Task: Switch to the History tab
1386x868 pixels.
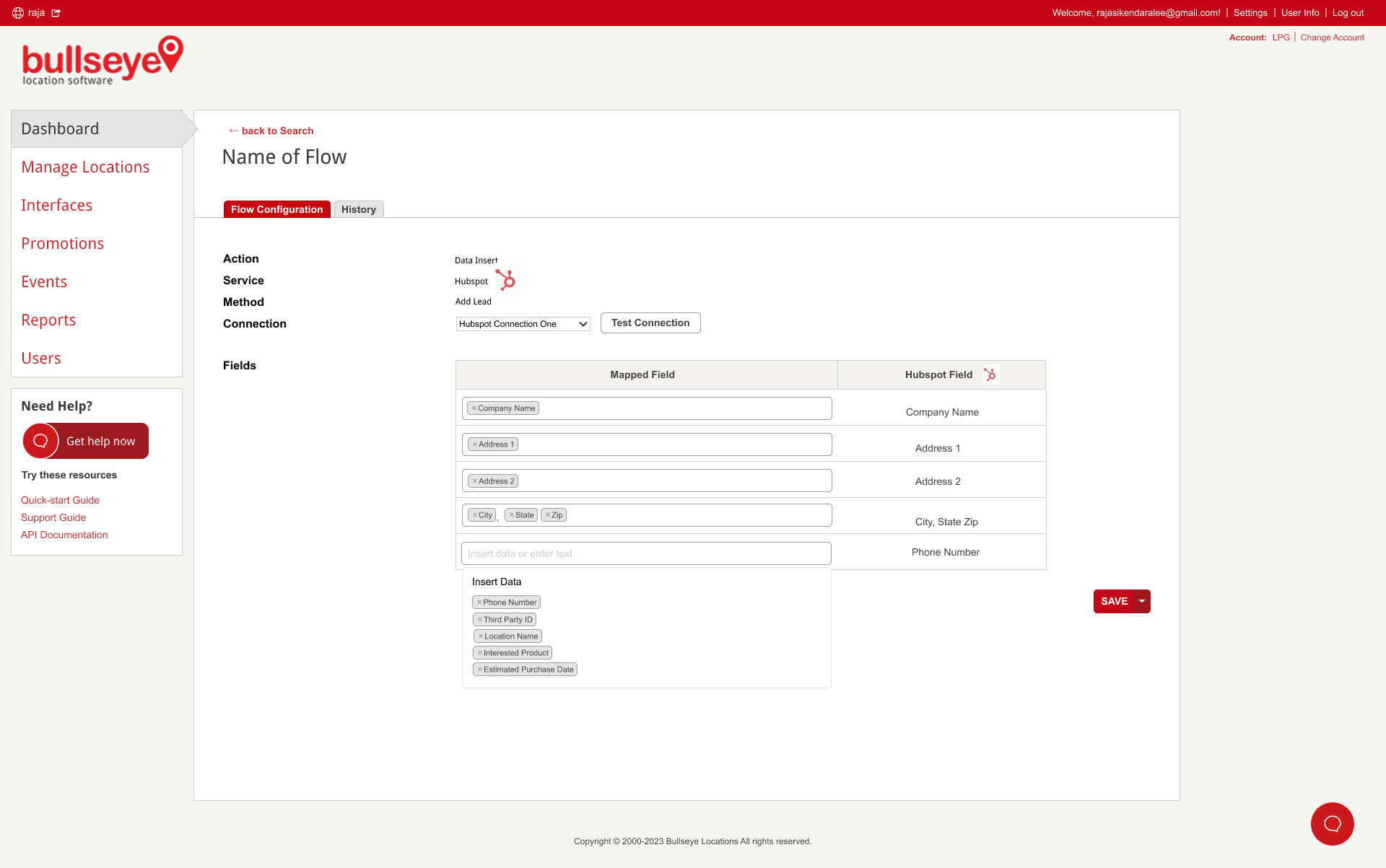Action: coord(358,209)
